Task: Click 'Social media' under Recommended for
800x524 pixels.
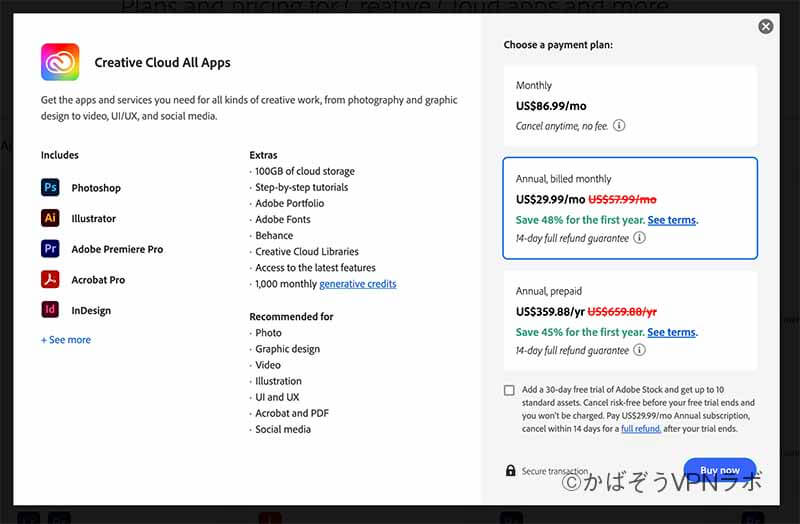Action: point(283,429)
